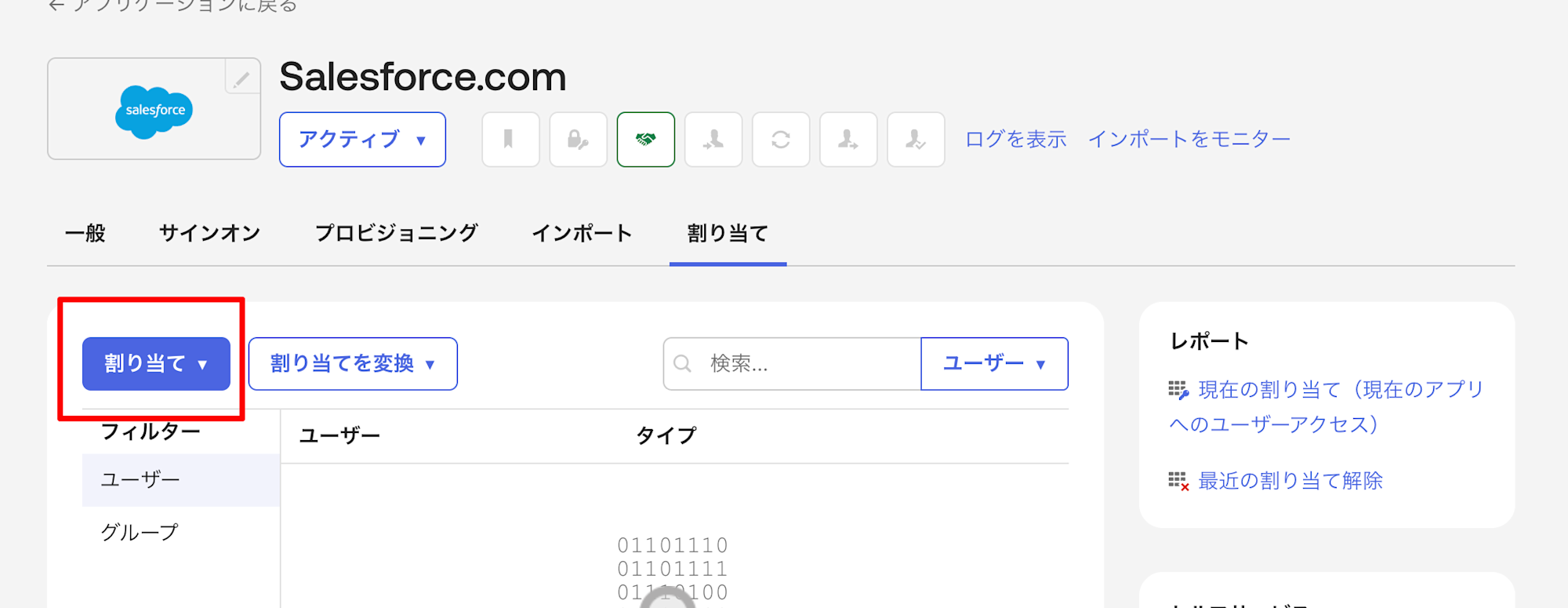Expand the blue 割り当て dropdown button
Viewport: 1568px width, 608px height.
[x=156, y=364]
